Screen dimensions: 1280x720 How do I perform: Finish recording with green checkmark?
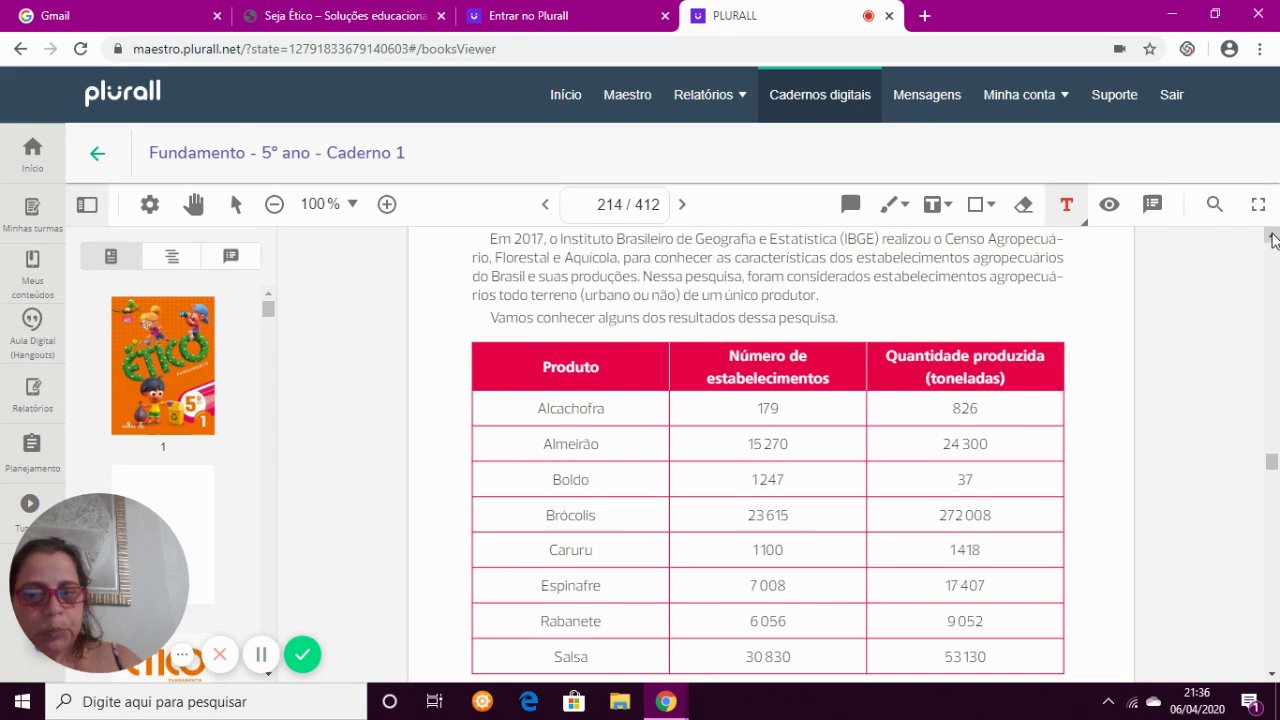coord(302,655)
